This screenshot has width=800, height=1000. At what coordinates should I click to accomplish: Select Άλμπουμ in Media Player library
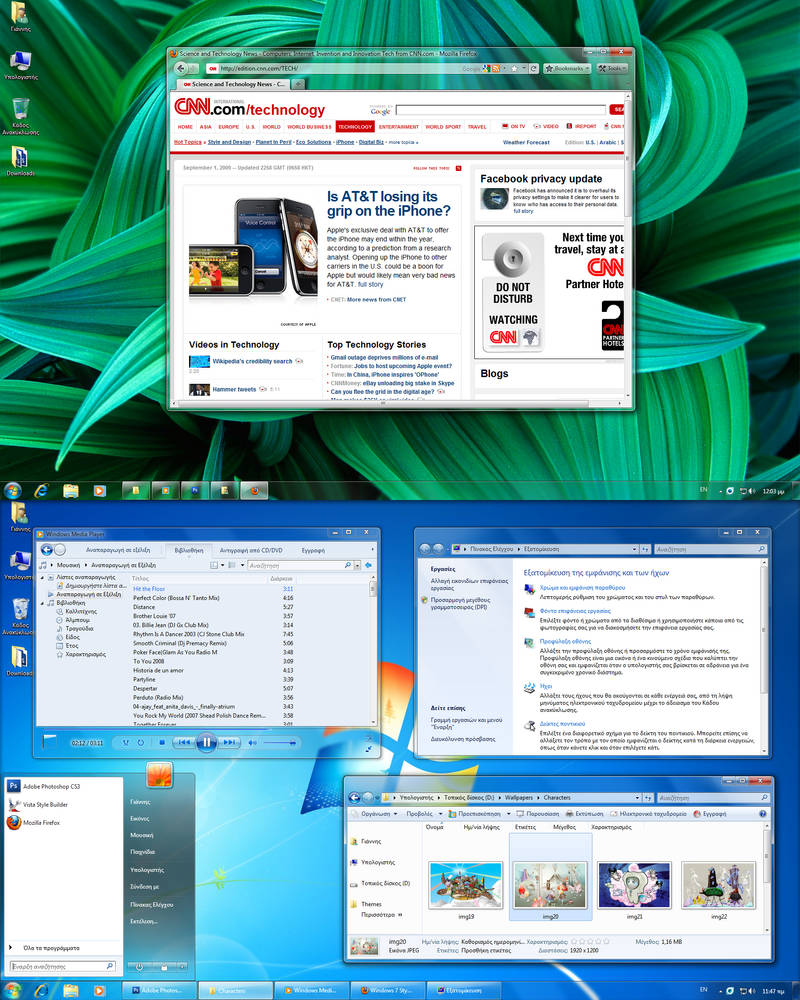pos(78,620)
